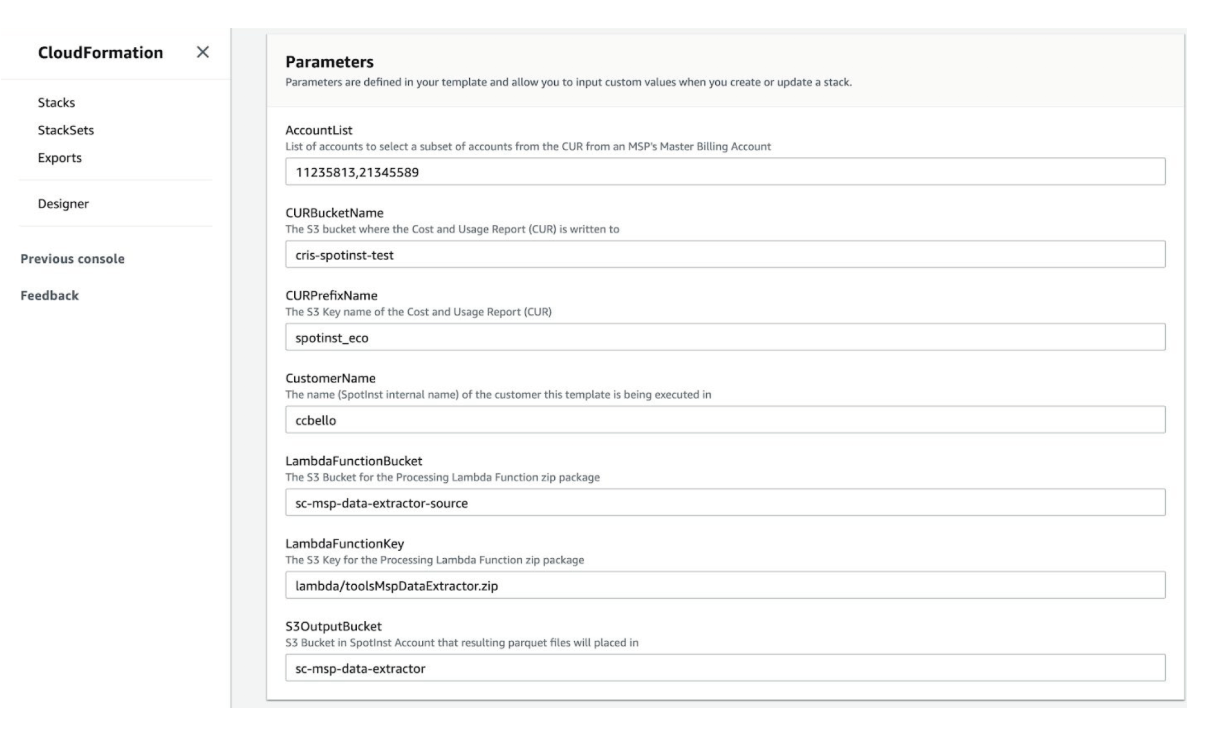Screen dimensions: 1210x731
Task: Close the CloudFormation sidebar panel
Action: pyautogui.click(x=202, y=52)
